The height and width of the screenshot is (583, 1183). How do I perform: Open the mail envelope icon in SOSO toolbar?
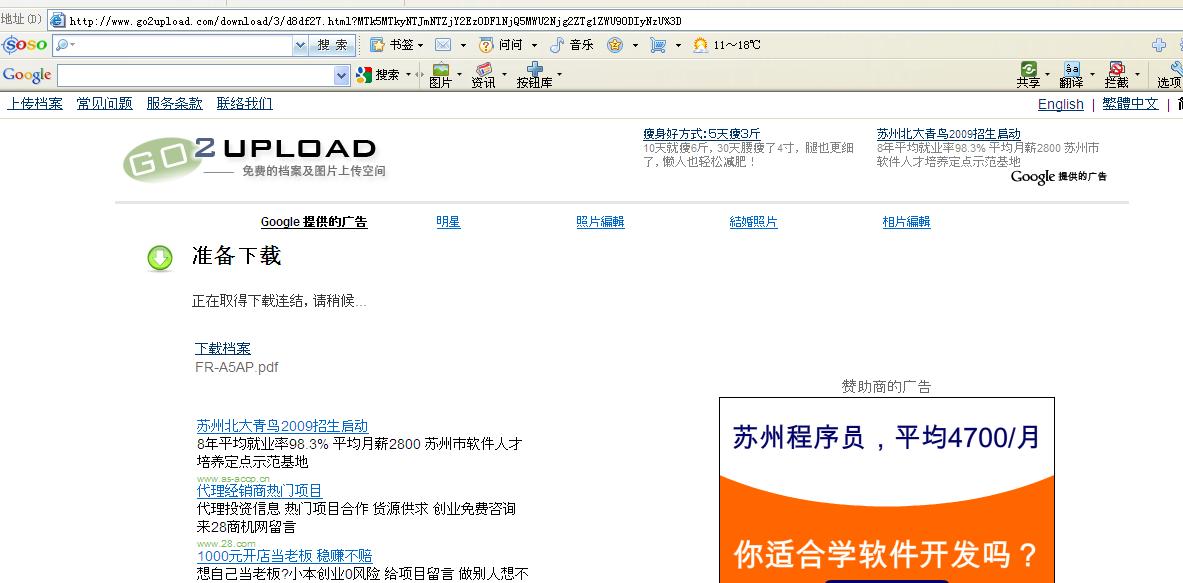point(442,45)
